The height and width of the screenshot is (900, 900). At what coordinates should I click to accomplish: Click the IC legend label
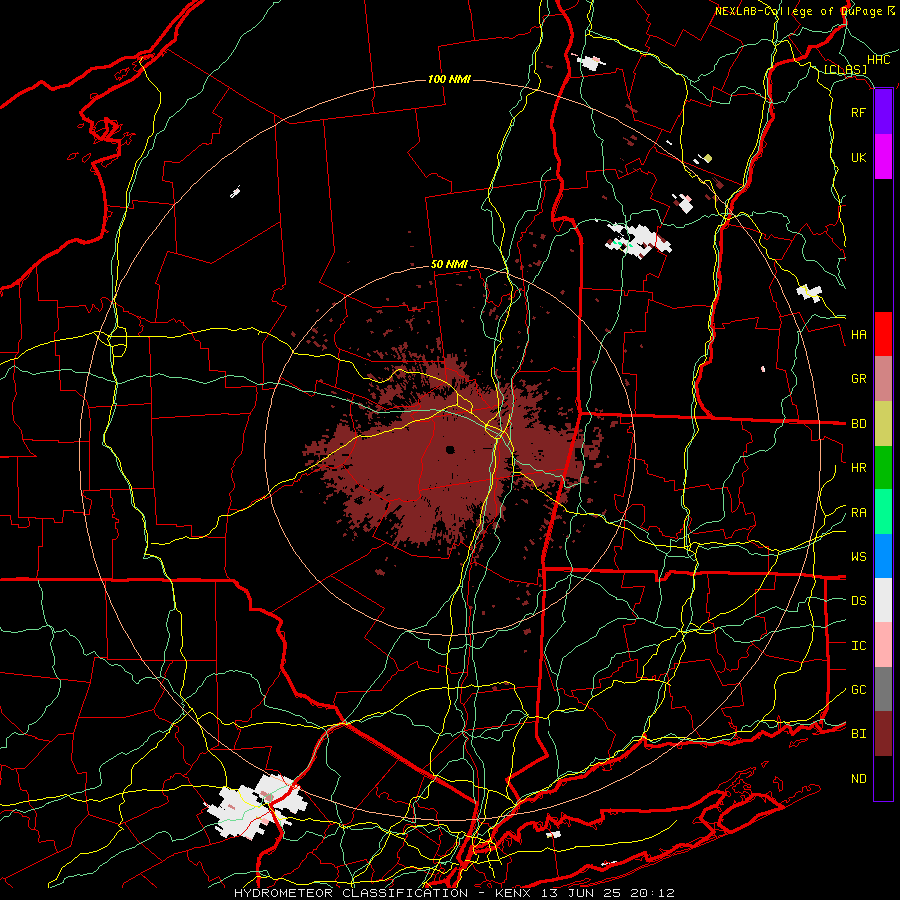(x=859, y=646)
